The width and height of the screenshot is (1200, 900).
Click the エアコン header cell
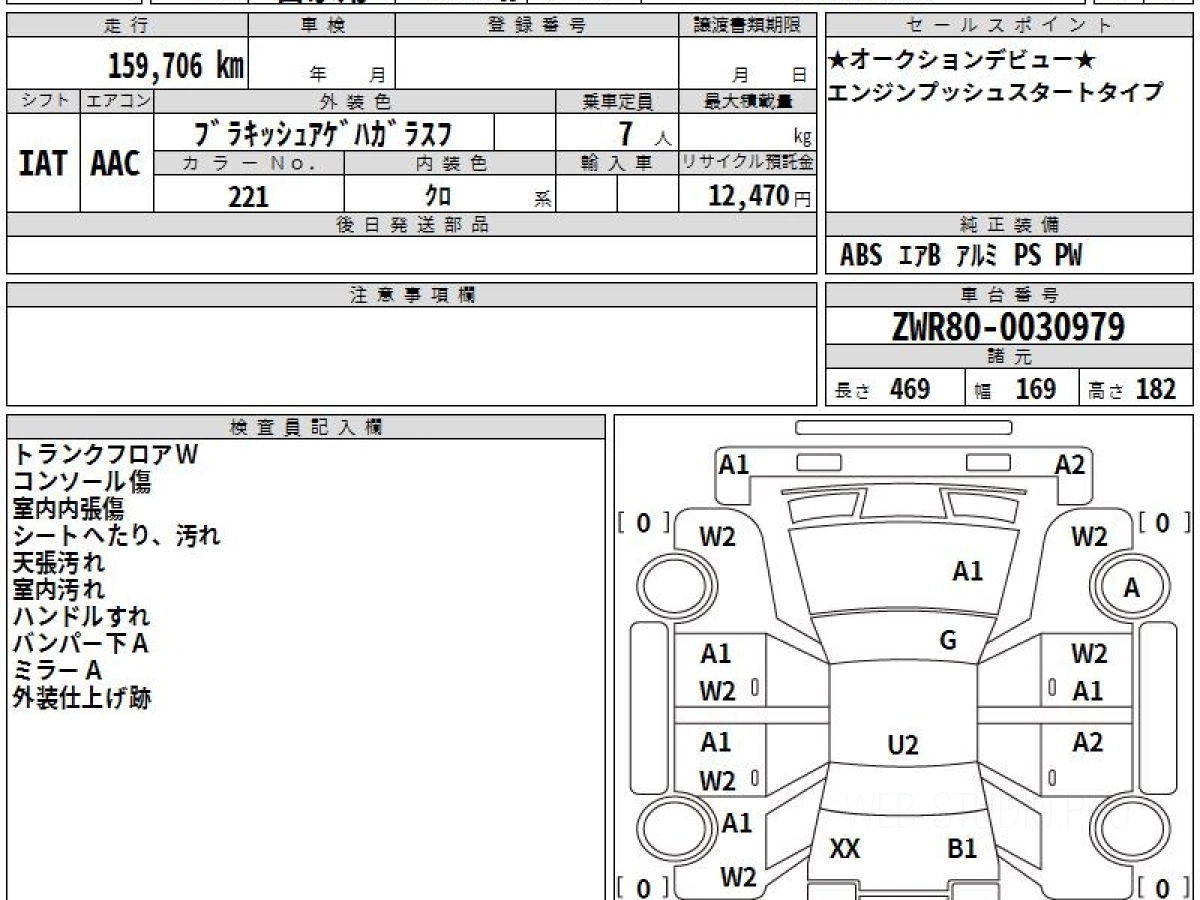click(x=117, y=101)
